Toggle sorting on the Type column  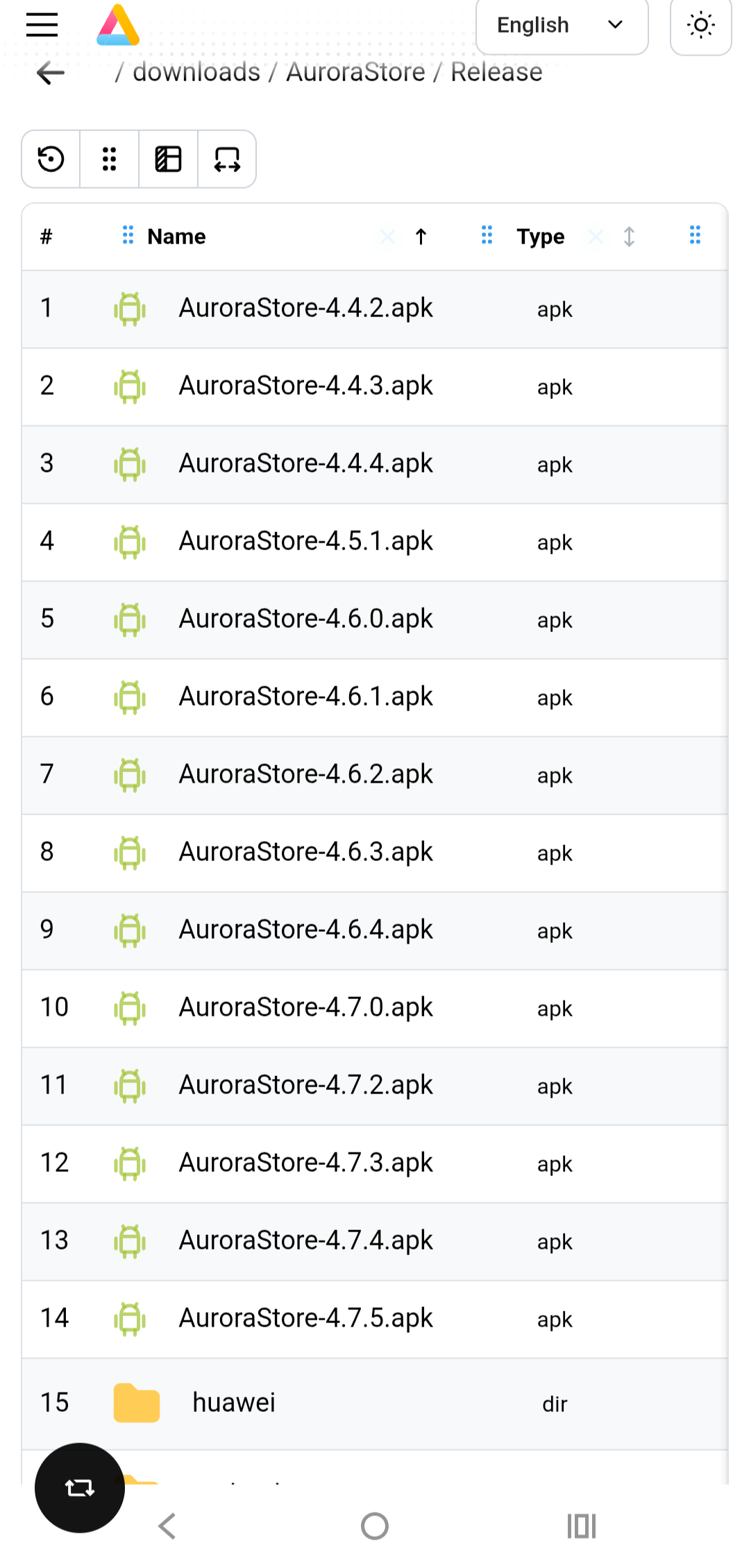629,237
